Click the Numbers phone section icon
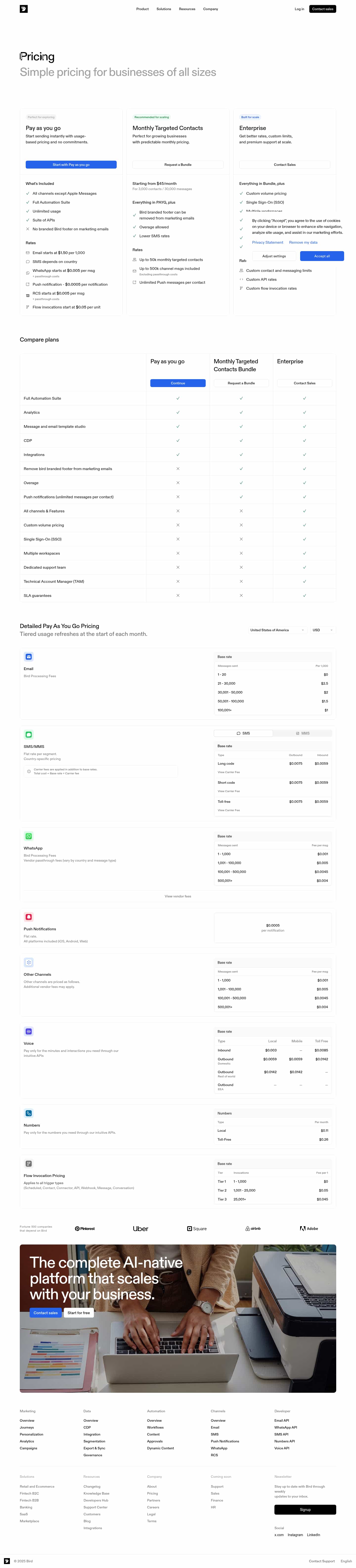356x1568 pixels. (29, 1113)
